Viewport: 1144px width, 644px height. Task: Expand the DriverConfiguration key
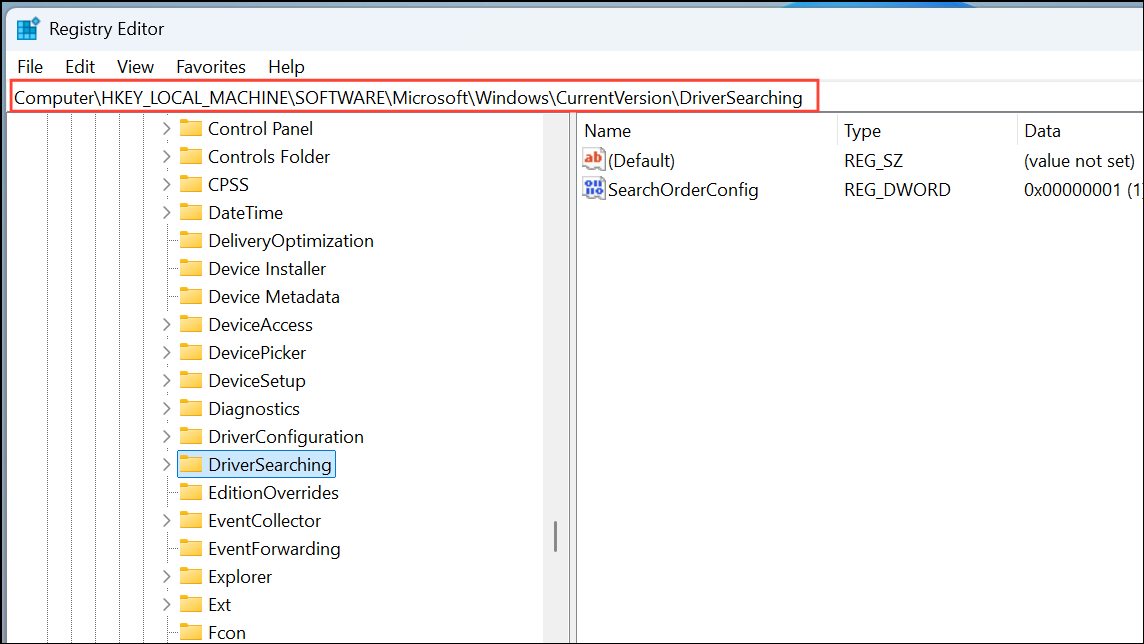point(167,436)
